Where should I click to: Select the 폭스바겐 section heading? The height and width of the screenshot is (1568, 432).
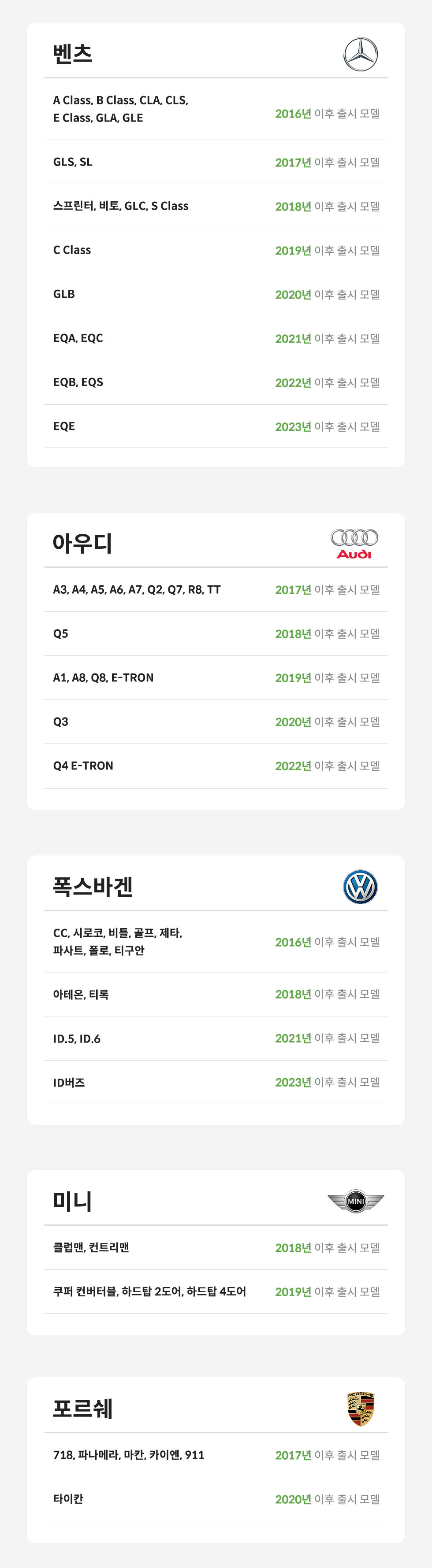click(x=93, y=886)
